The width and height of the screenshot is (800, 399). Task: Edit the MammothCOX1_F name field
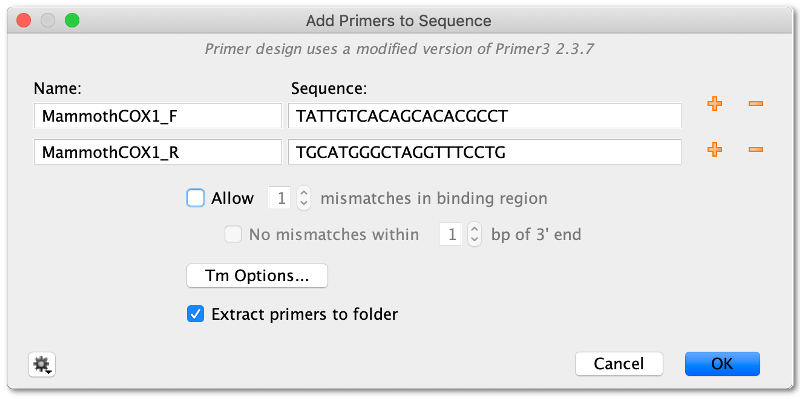tap(158, 116)
